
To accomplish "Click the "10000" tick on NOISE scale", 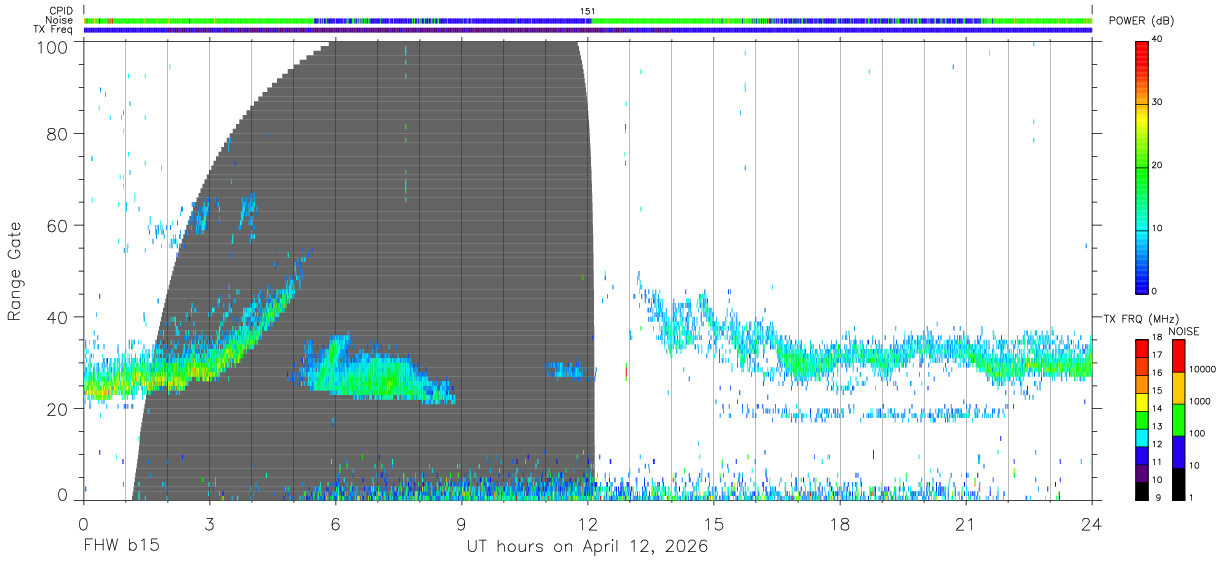I will 1203,370.
